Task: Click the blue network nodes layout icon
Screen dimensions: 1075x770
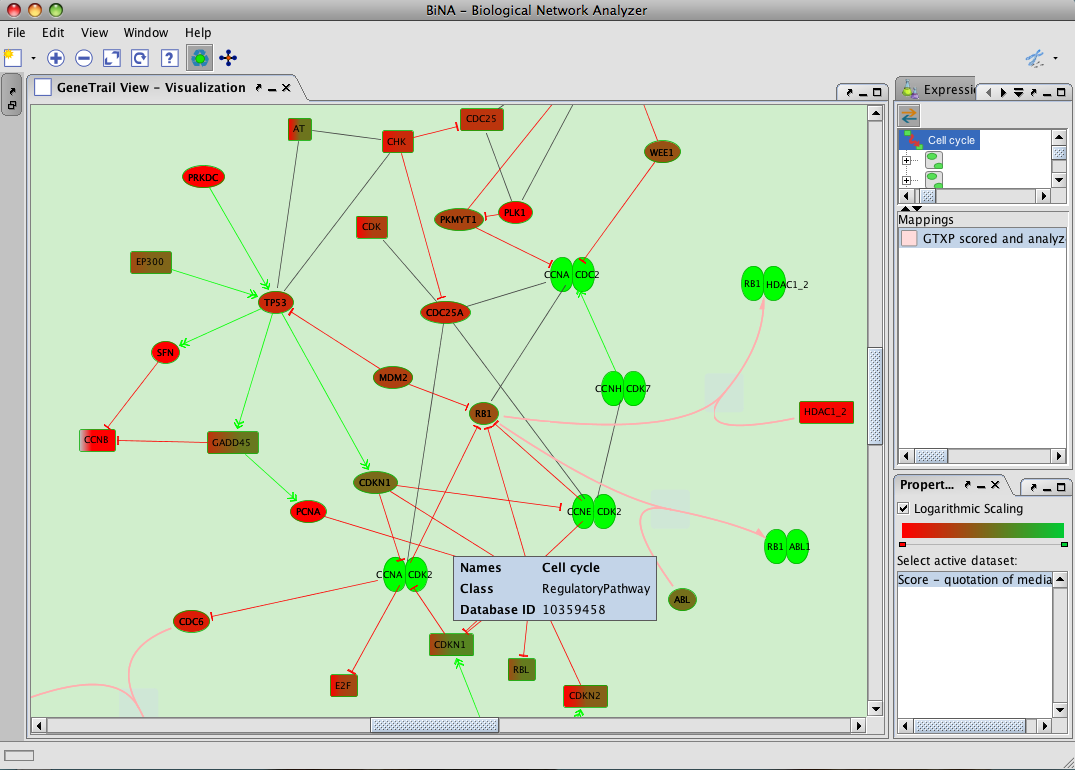Action: pos(228,58)
